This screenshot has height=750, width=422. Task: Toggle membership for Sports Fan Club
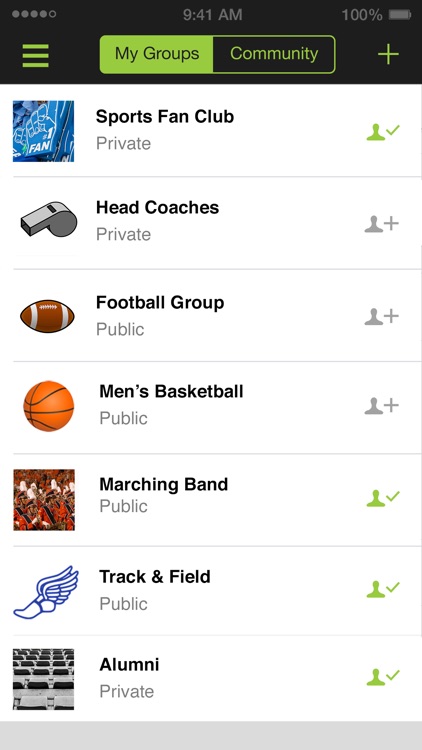(383, 131)
